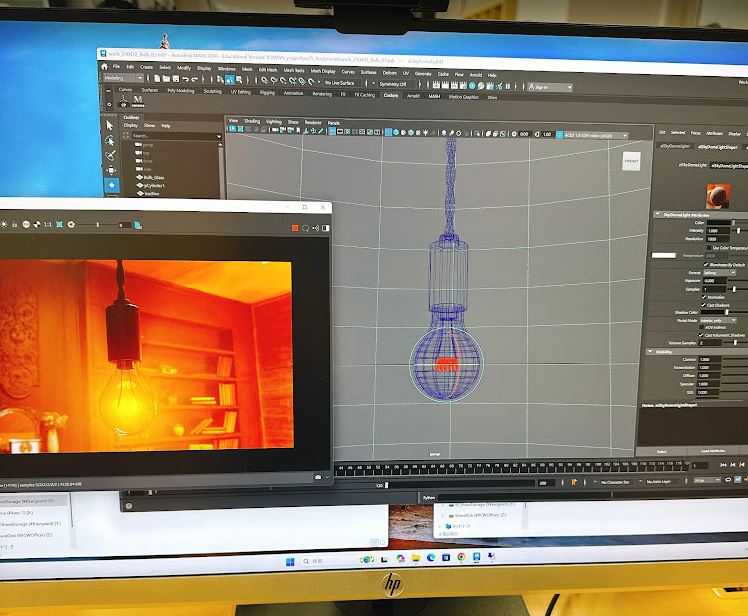The width and height of the screenshot is (748, 616).
Task: Click the Undo arrow icon
Action: pos(186,79)
